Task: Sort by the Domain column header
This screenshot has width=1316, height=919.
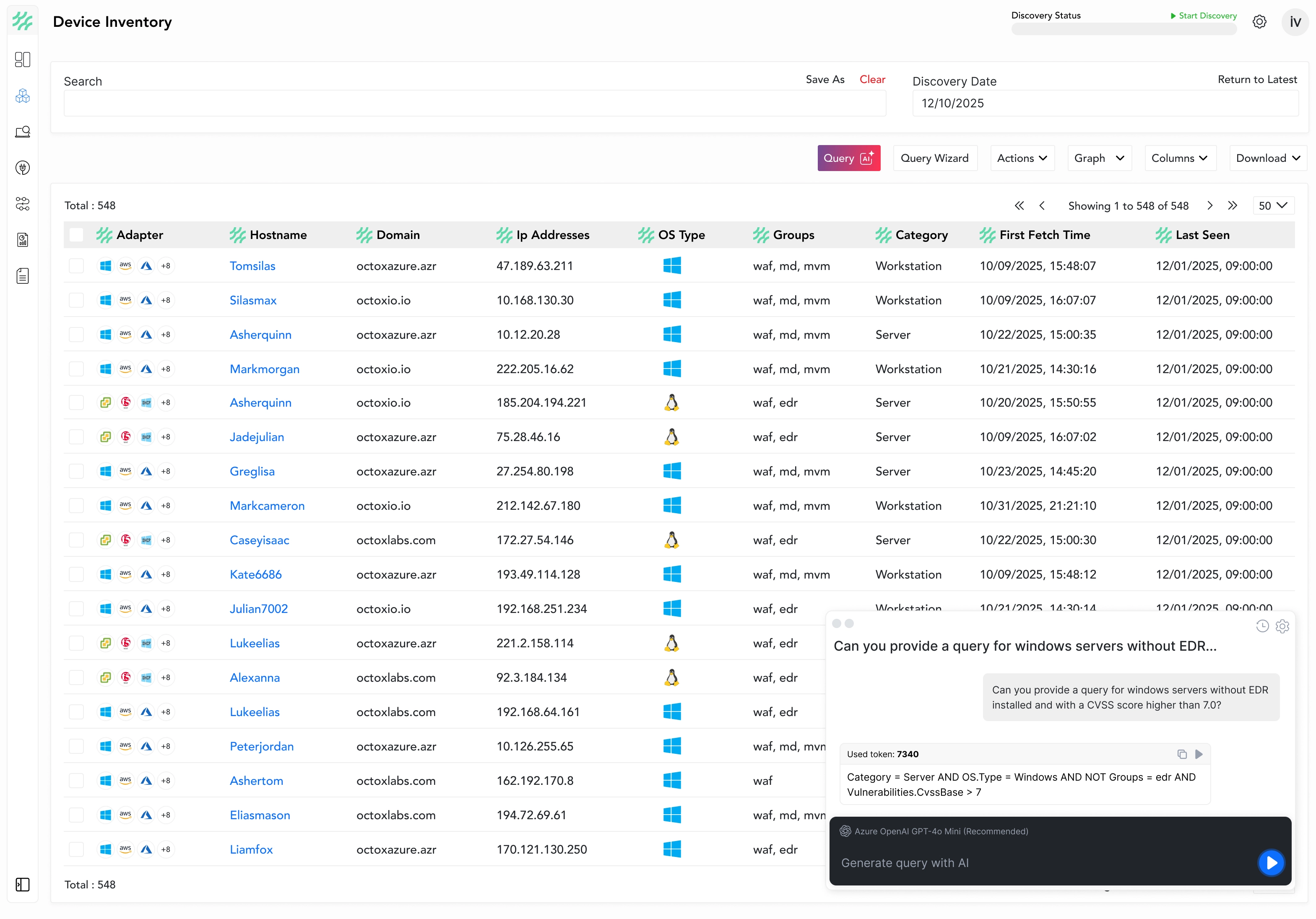Action: click(x=398, y=235)
